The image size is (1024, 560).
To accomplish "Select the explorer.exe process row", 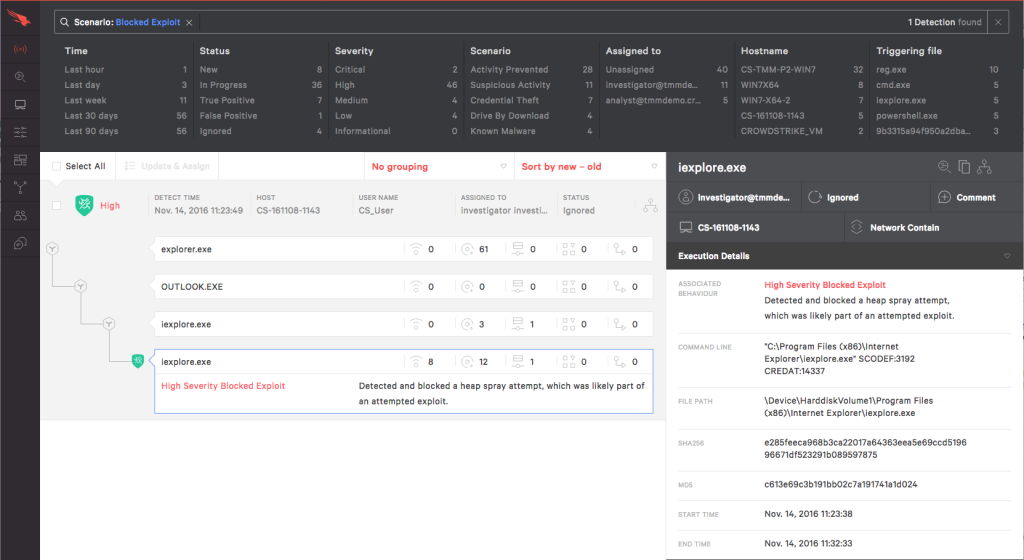I will [x=404, y=249].
